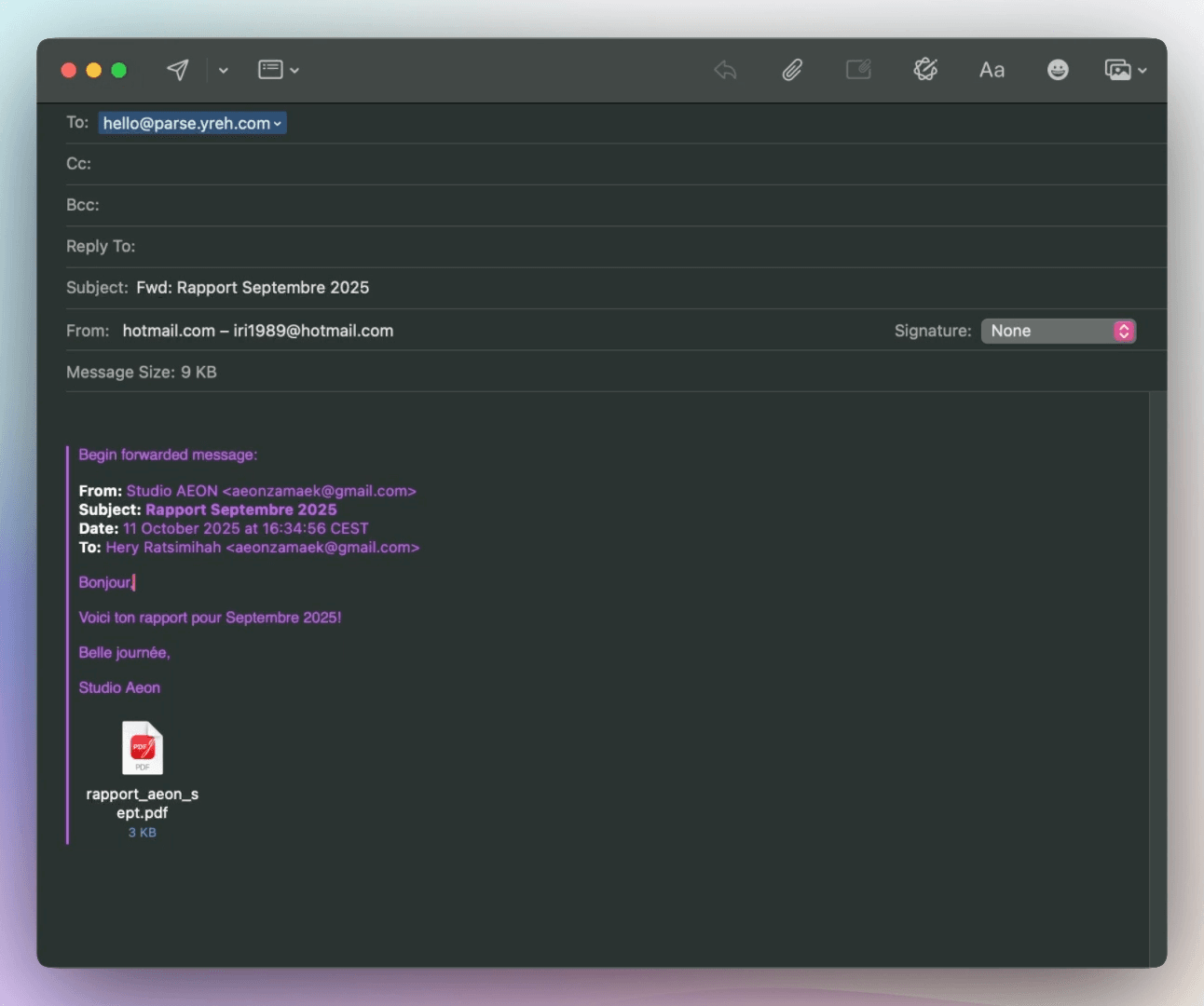Open the emoji picker smiley icon
Image resolution: width=1204 pixels, height=1006 pixels.
(1058, 70)
